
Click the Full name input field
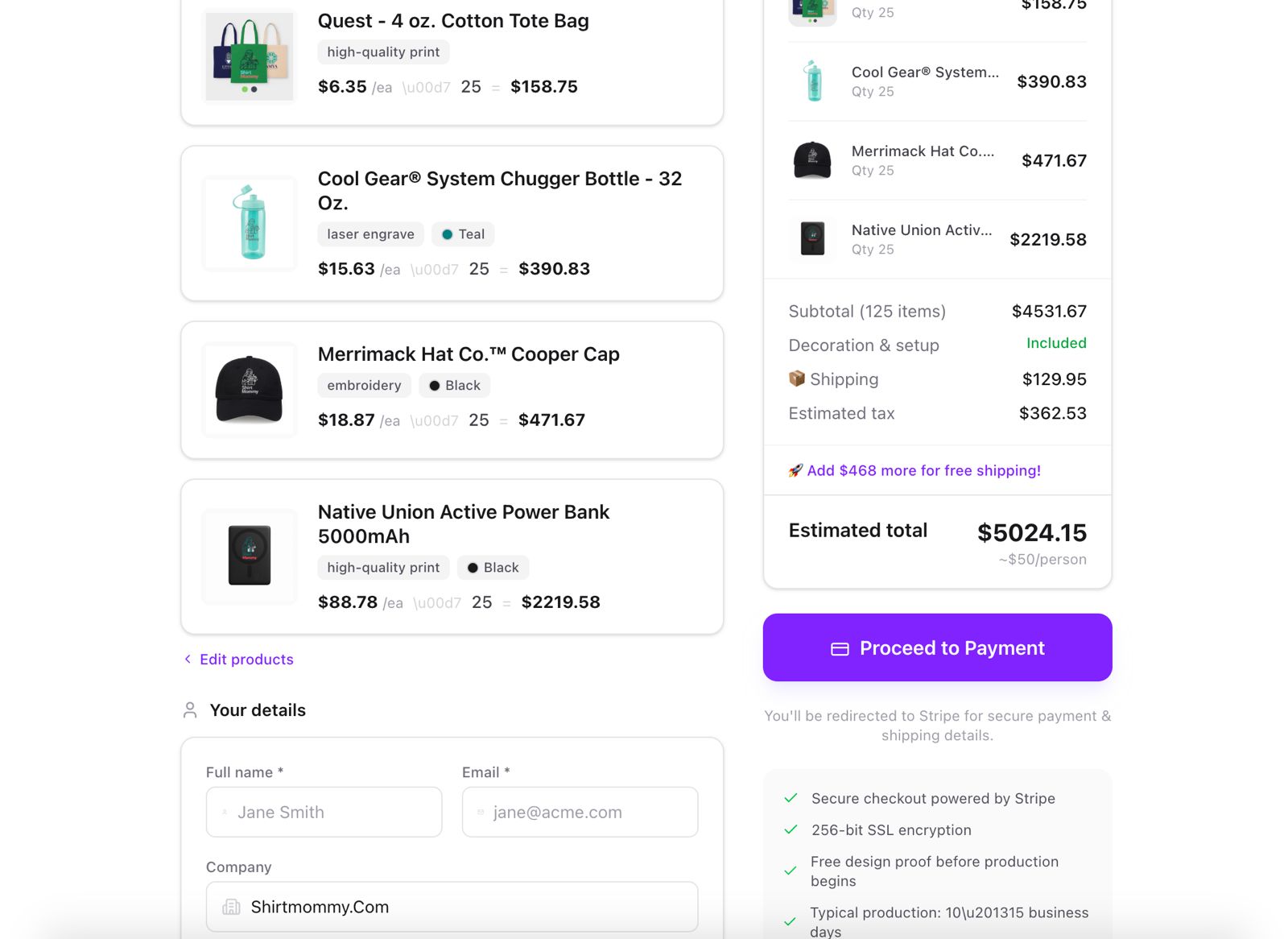pos(324,813)
